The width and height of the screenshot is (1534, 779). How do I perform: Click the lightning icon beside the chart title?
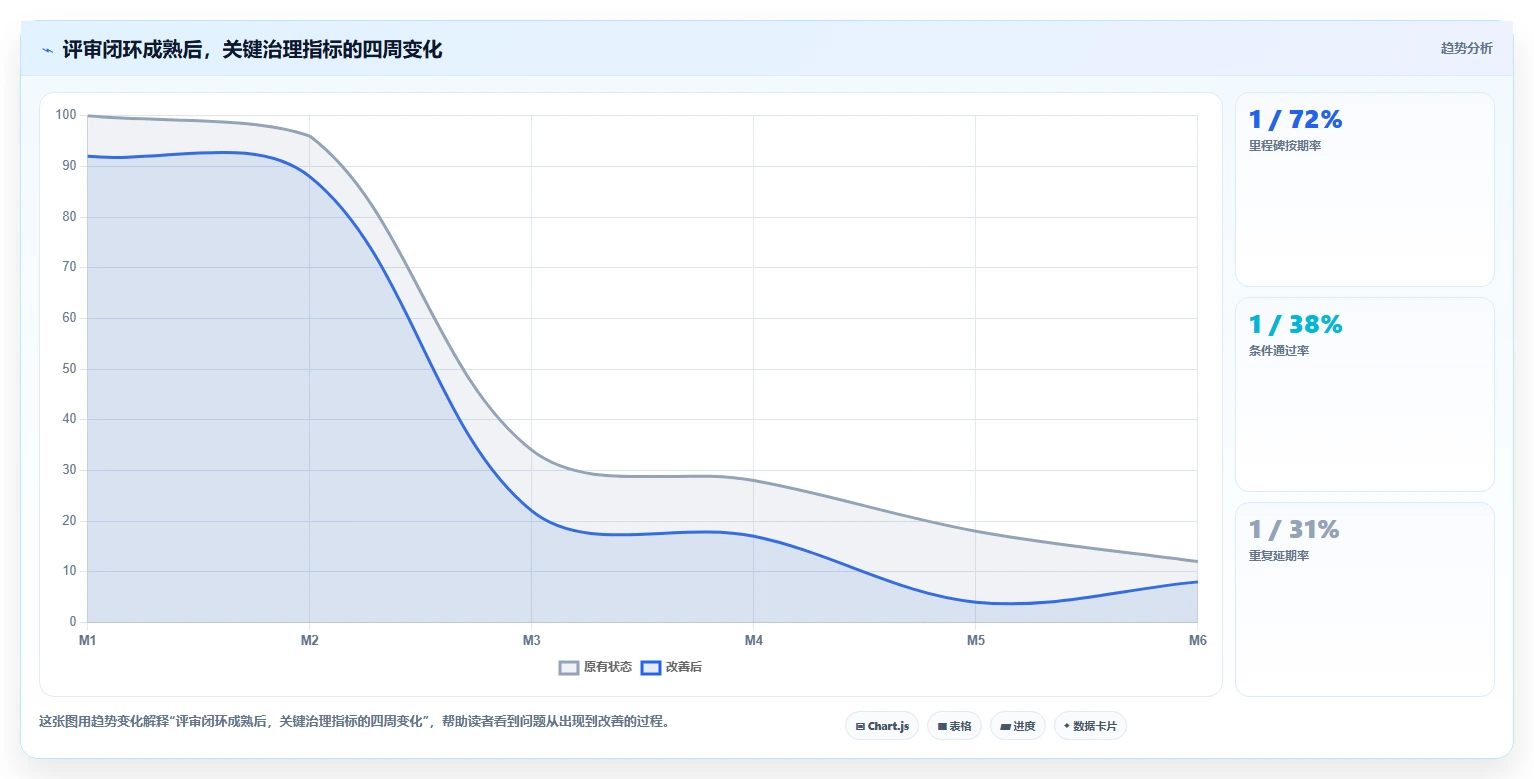(x=47, y=49)
